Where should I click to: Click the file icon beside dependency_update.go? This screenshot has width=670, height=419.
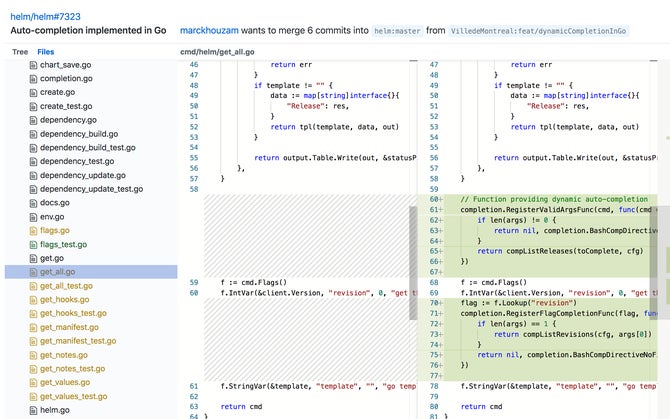pyautogui.click(x=33, y=176)
